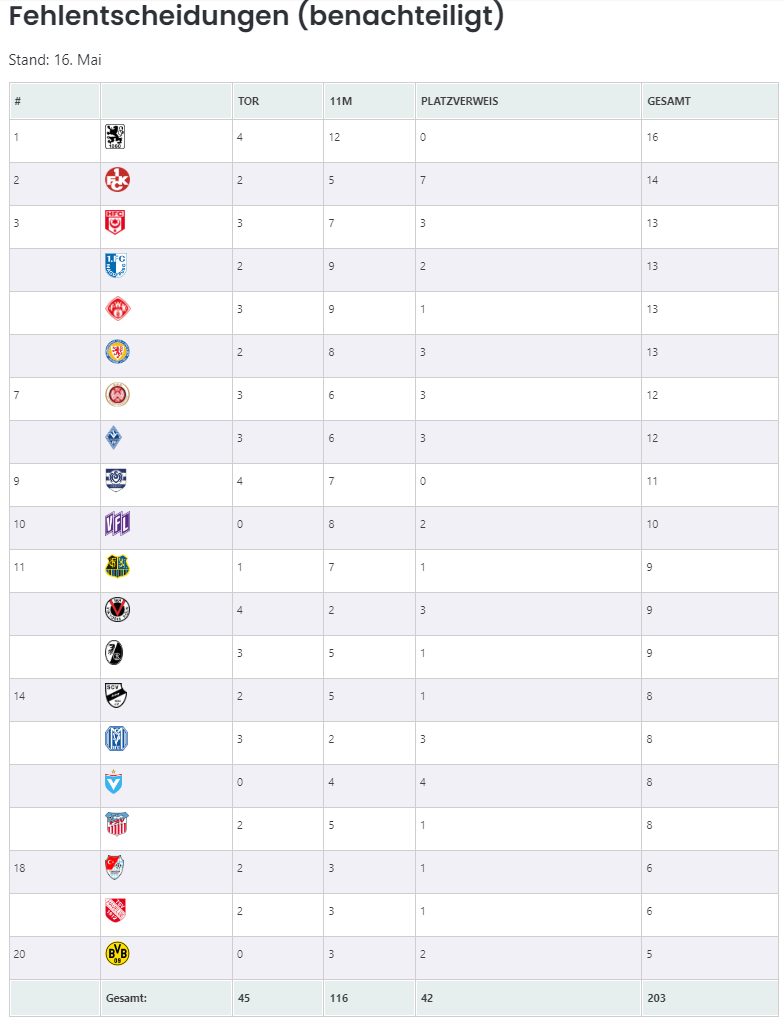This screenshot has width=784, height=1024.
Task: Click the 1. FC Magdeburg blue crest
Action: tap(116, 266)
